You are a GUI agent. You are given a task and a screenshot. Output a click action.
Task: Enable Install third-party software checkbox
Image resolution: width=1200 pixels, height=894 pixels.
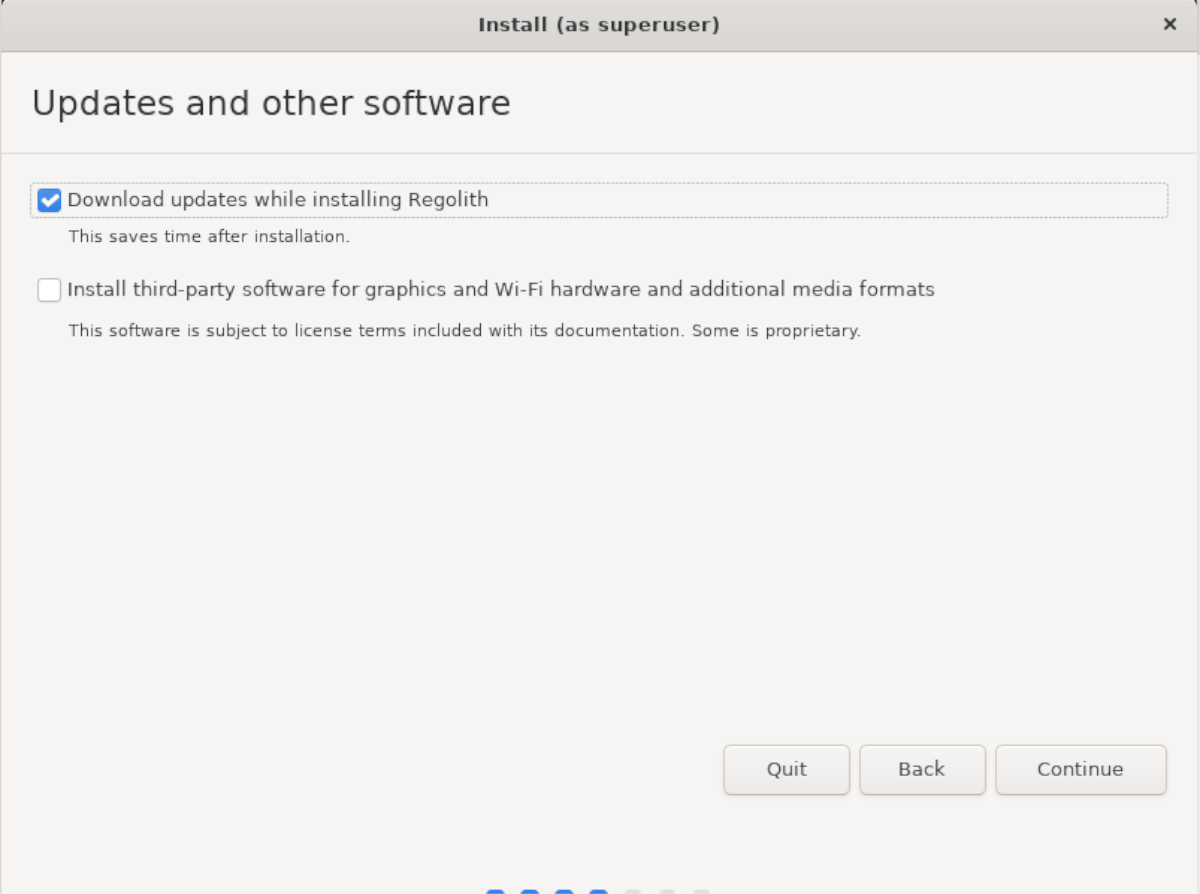tap(49, 290)
